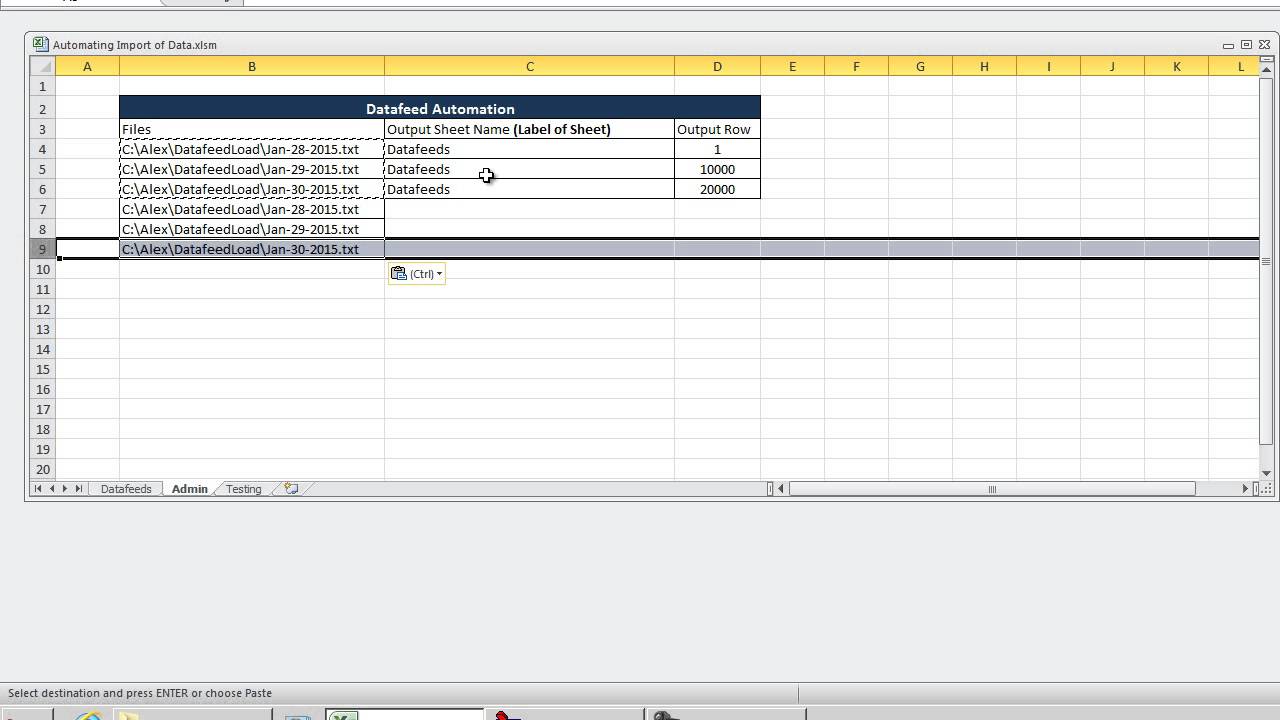Select column C header

click(529, 67)
